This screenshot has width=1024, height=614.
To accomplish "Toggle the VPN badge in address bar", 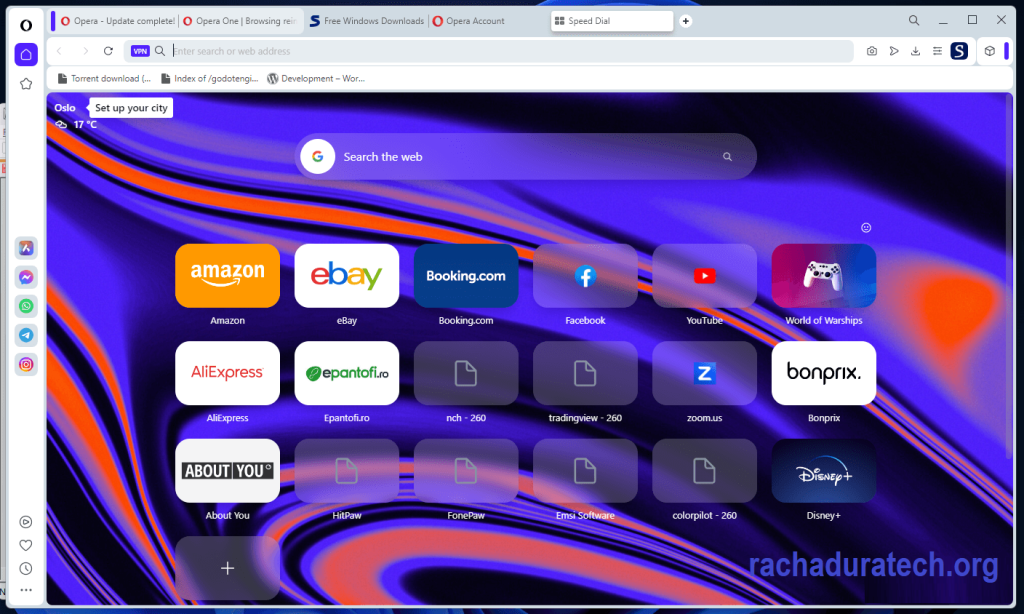I will coord(140,51).
